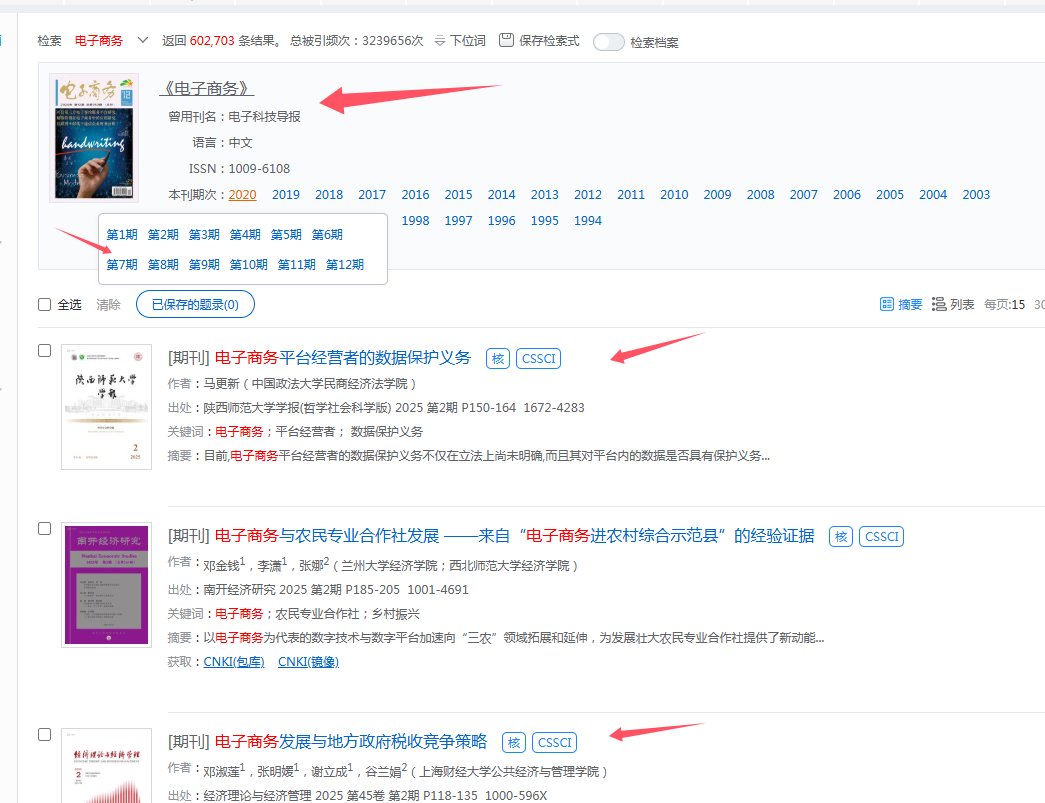The width and height of the screenshot is (1045, 803).
Task: Click the 核 badge on 数据保护义务 article
Action: tap(498, 359)
